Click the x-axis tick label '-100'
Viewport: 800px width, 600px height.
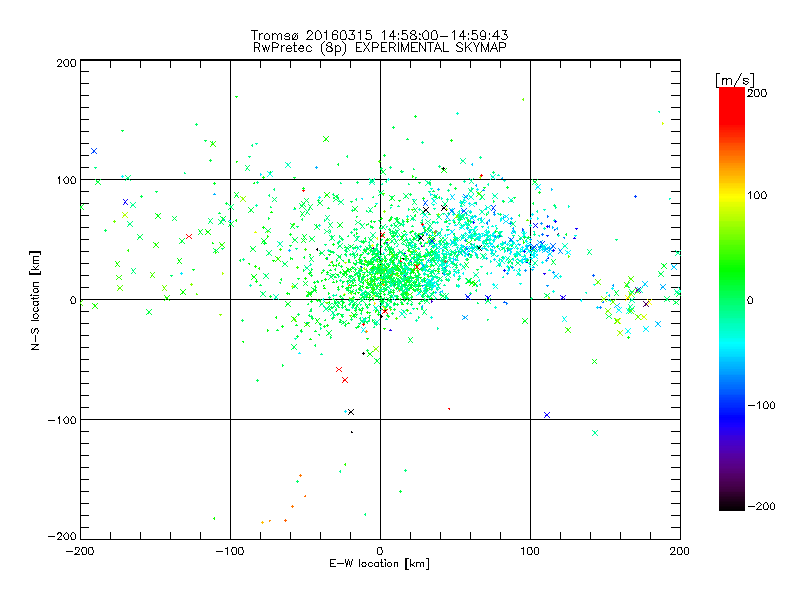pos(230,551)
